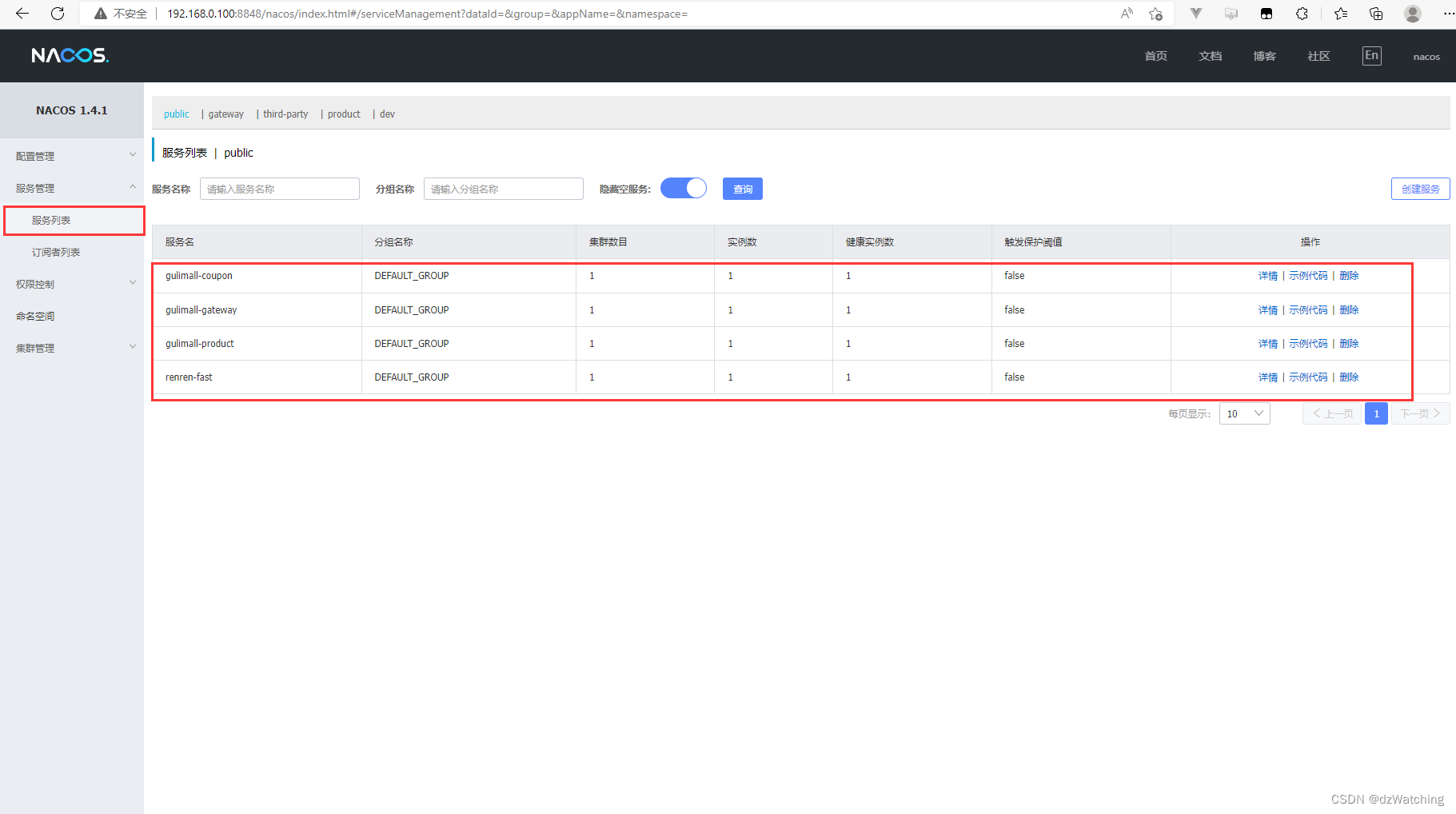Click the 上一页 previous page button
This screenshot has width=1456, height=814.
click(x=1332, y=413)
